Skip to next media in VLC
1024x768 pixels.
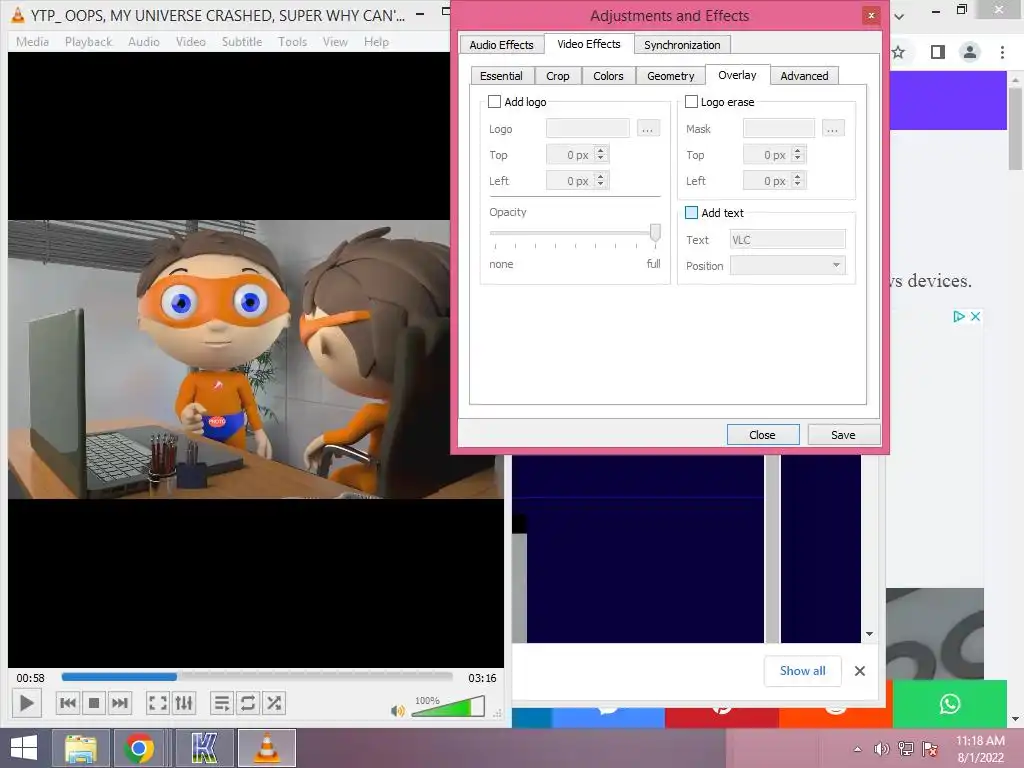click(x=120, y=703)
